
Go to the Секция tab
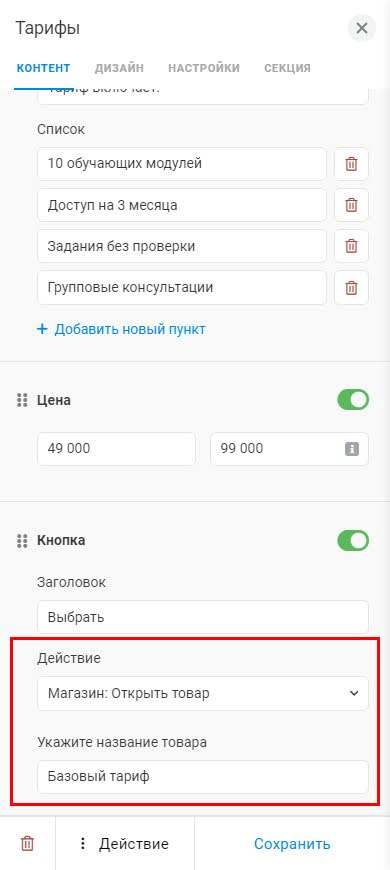(x=287, y=68)
